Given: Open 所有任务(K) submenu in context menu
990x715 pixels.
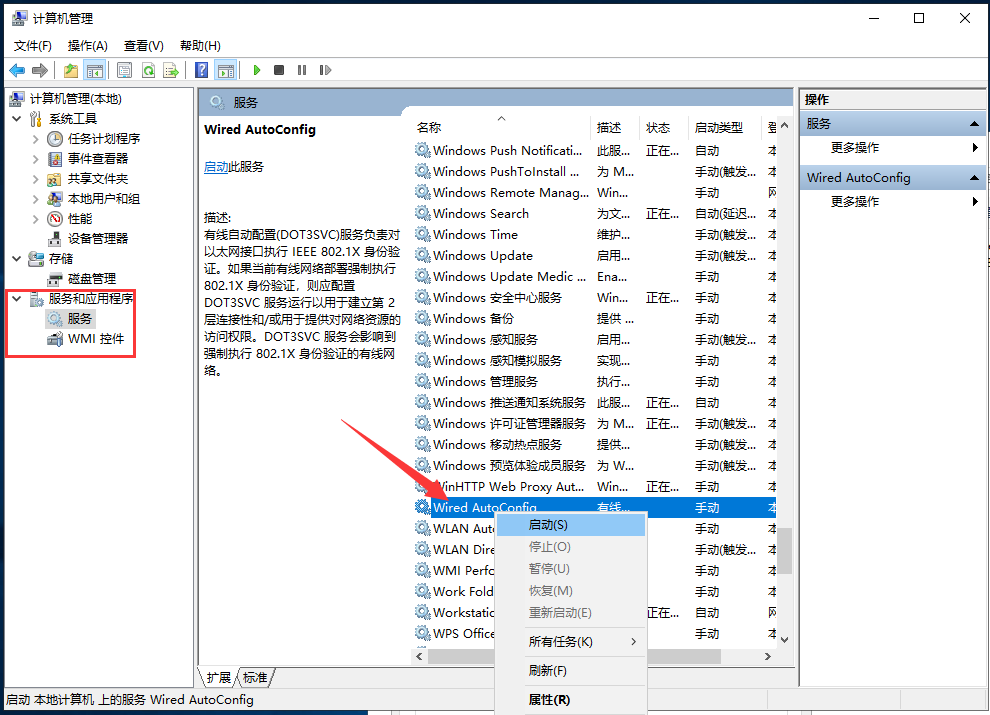Looking at the screenshot, I should pyautogui.click(x=571, y=642).
